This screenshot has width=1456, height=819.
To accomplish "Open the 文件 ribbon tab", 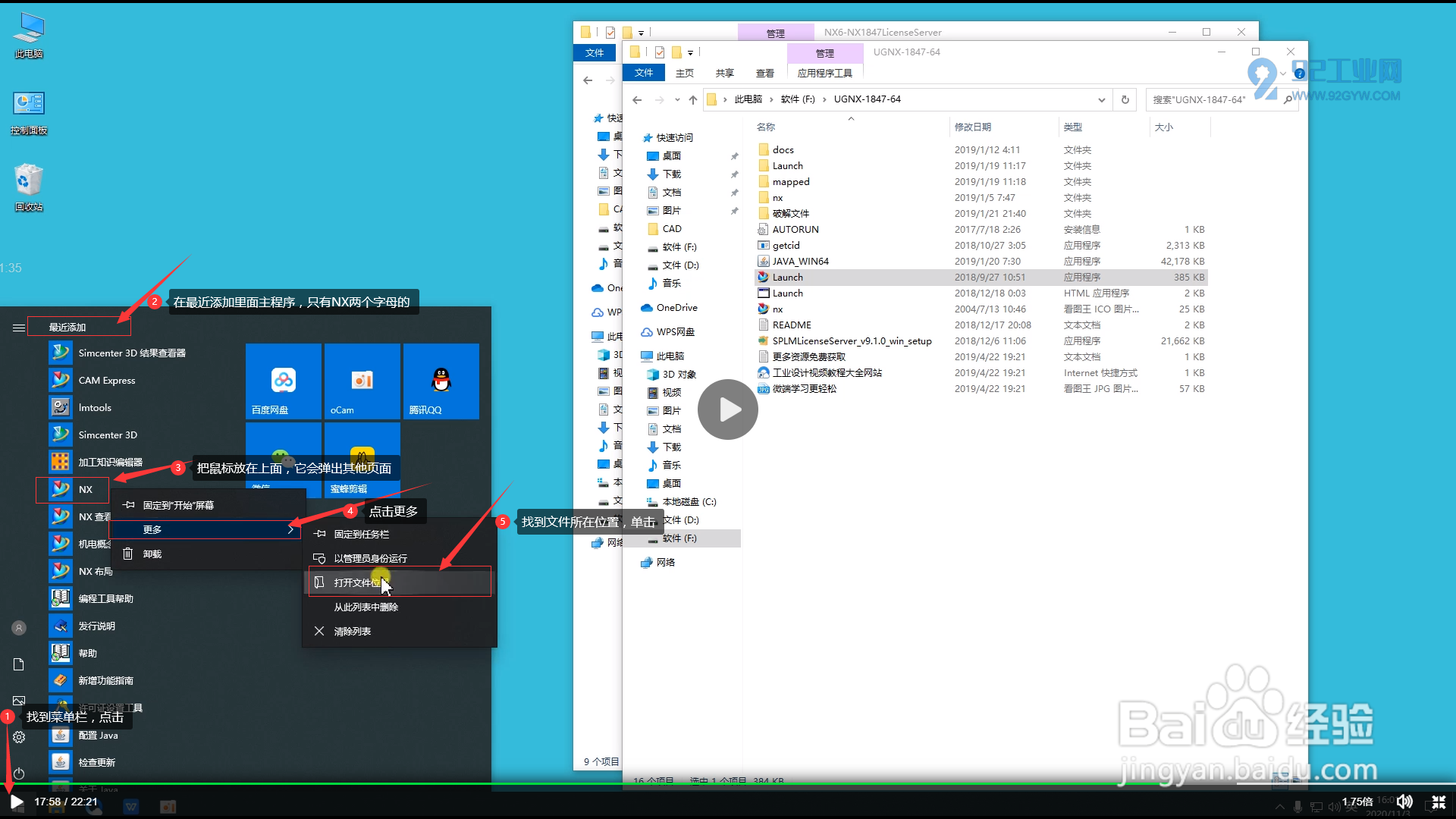I will click(644, 73).
